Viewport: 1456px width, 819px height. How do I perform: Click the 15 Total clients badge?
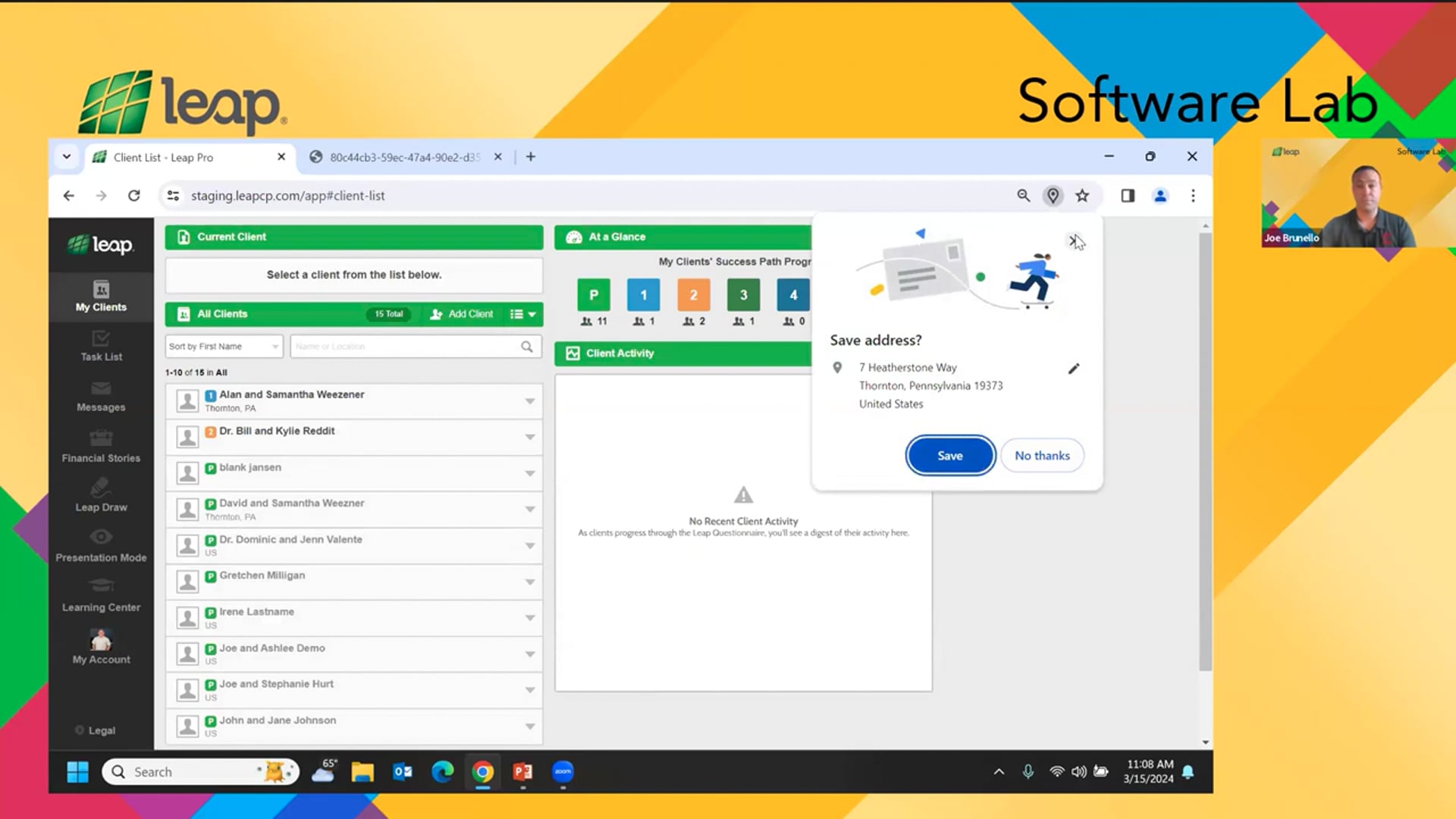pos(388,314)
